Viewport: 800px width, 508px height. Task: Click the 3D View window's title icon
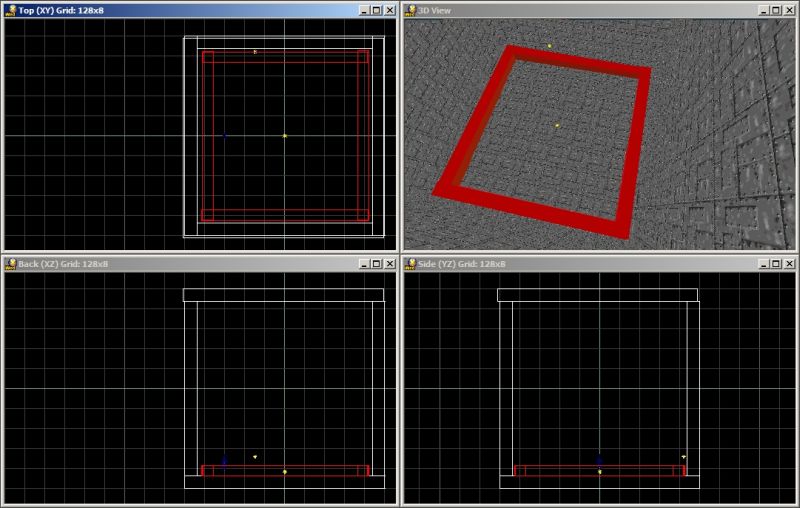[410, 10]
